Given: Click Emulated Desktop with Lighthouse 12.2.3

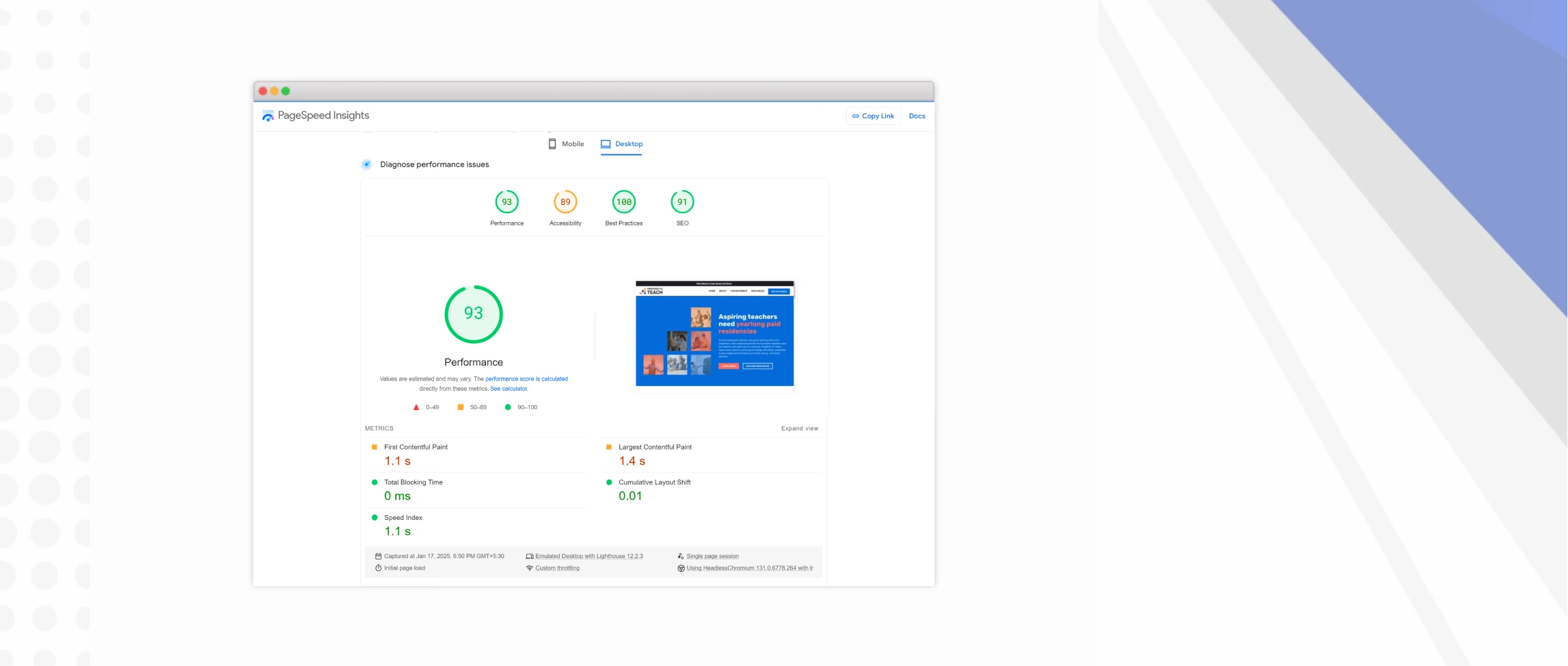Looking at the screenshot, I should 589,556.
